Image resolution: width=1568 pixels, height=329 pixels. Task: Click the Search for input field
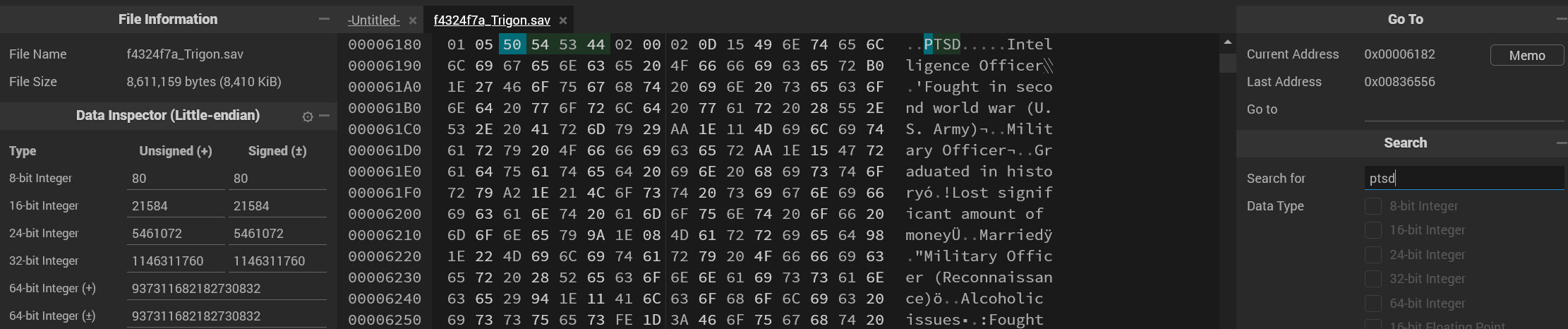point(1464,178)
